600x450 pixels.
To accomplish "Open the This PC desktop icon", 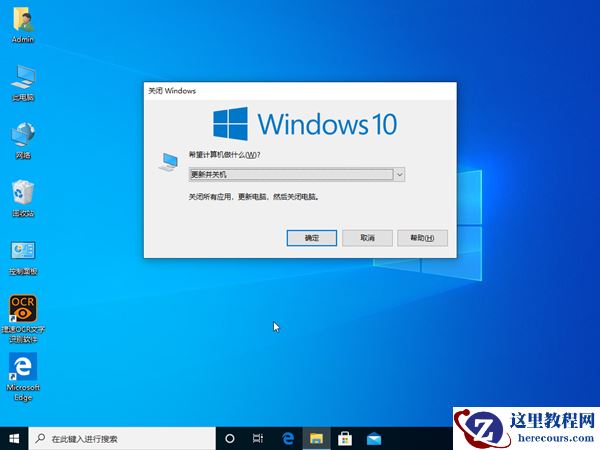I will pyautogui.click(x=23, y=82).
